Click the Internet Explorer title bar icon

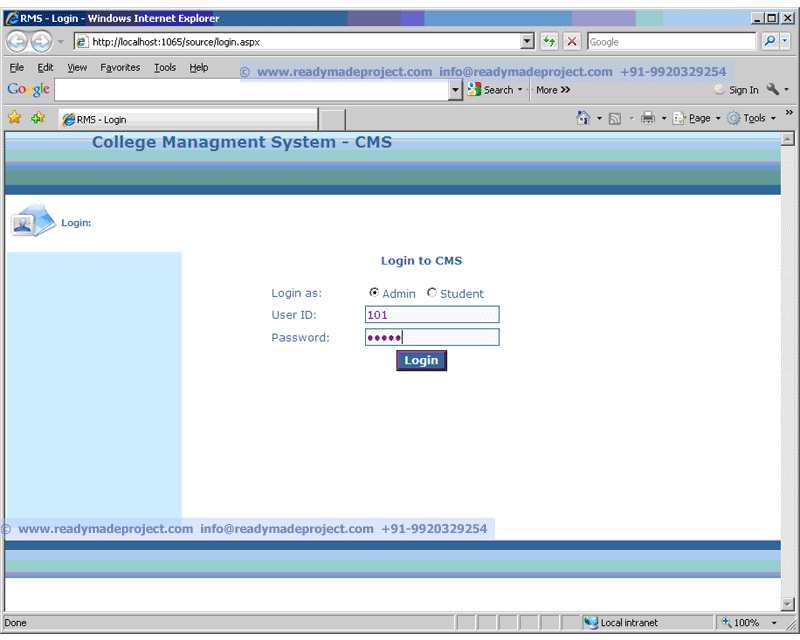pyautogui.click(x=12, y=18)
